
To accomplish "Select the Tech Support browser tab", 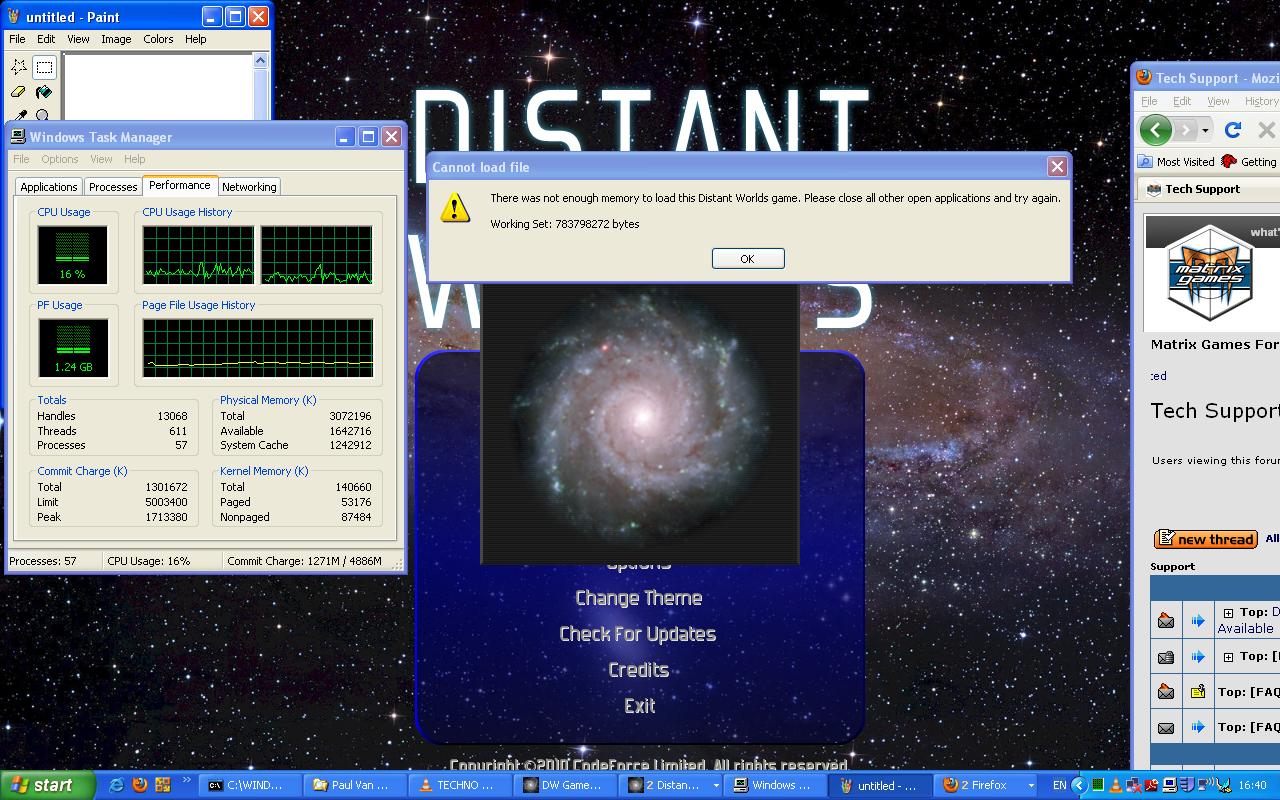I will click(x=1208, y=189).
